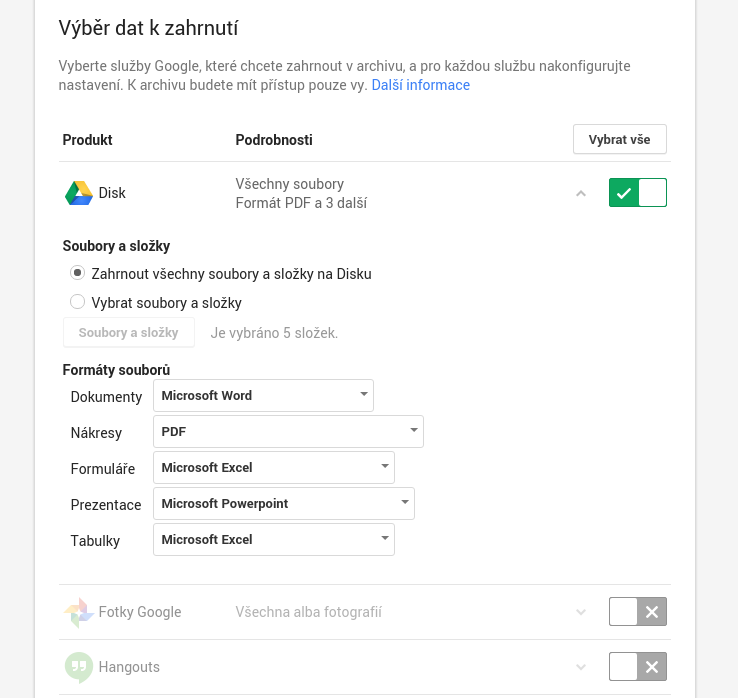Image resolution: width=738 pixels, height=698 pixels.
Task: Click the Hangouts chat bubble icon
Action: pyautogui.click(x=79, y=667)
